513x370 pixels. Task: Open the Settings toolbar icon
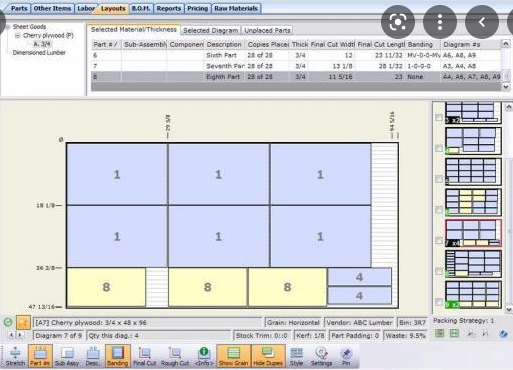(321, 356)
